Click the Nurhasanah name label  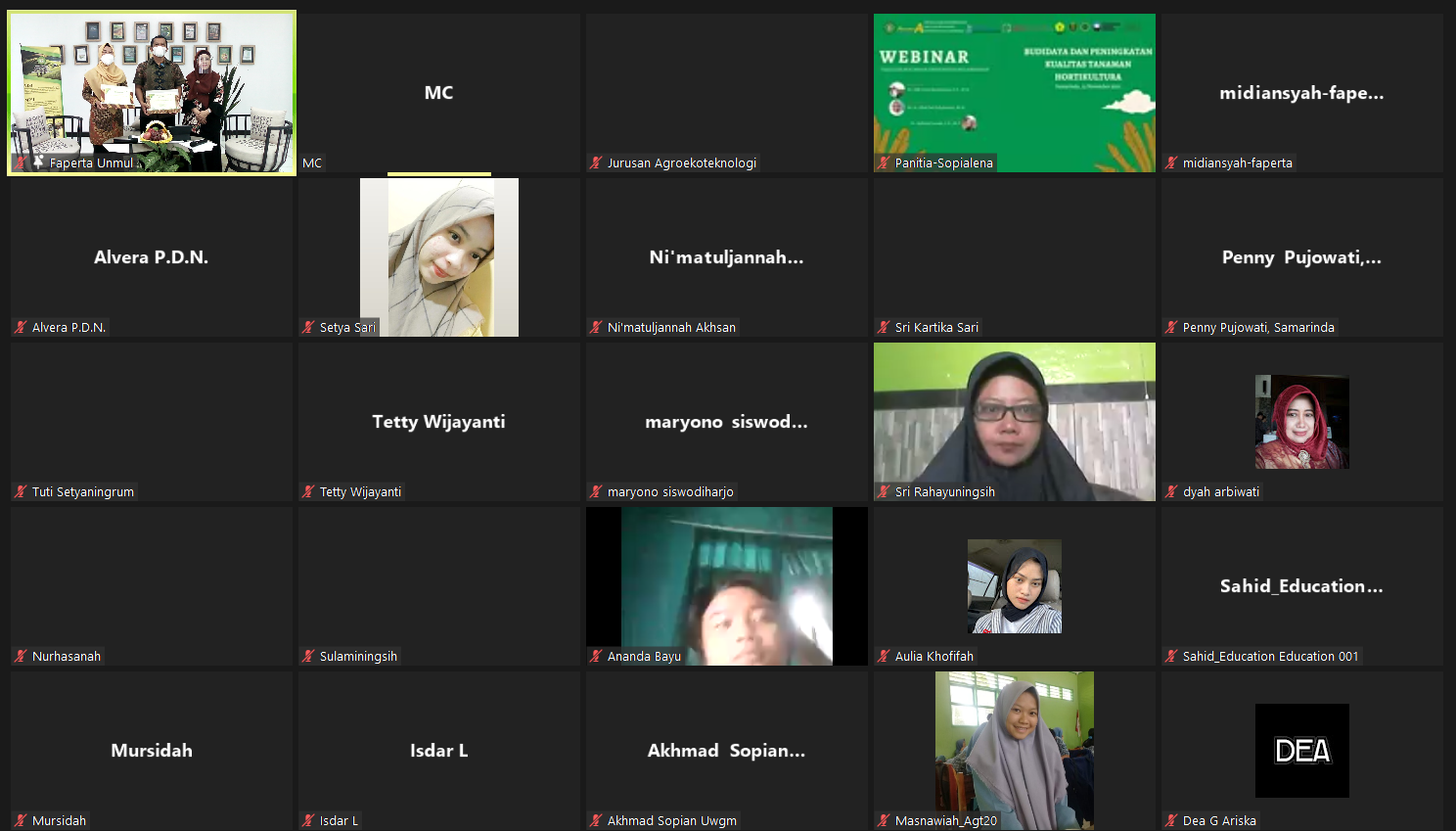click(x=67, y=656)
